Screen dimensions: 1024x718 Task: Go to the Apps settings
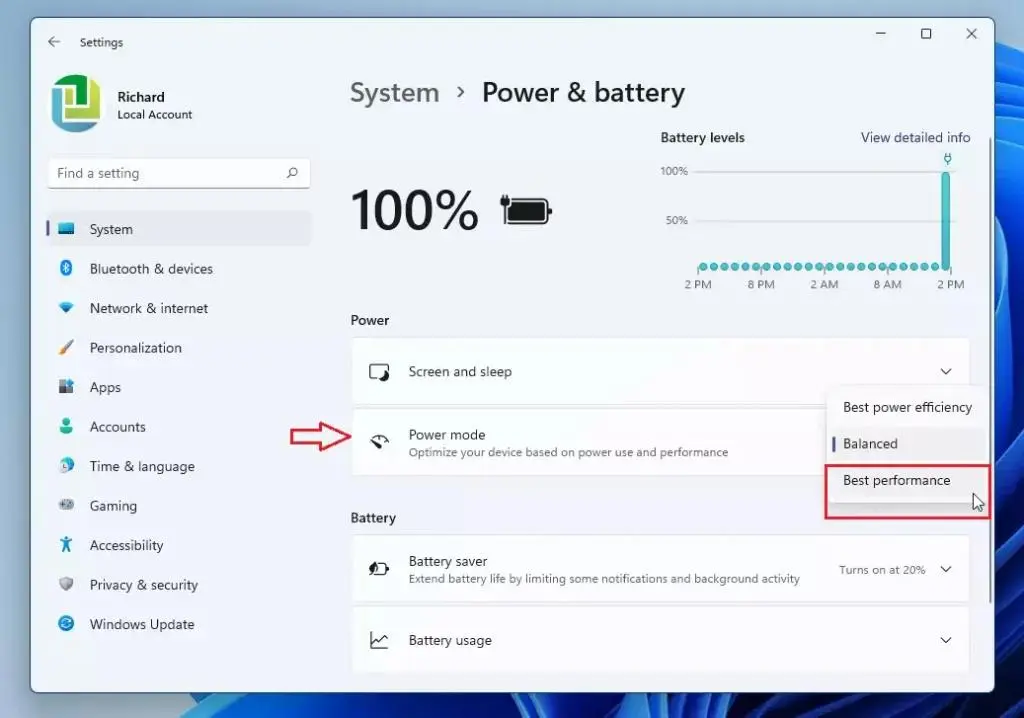tap(179, 387)
